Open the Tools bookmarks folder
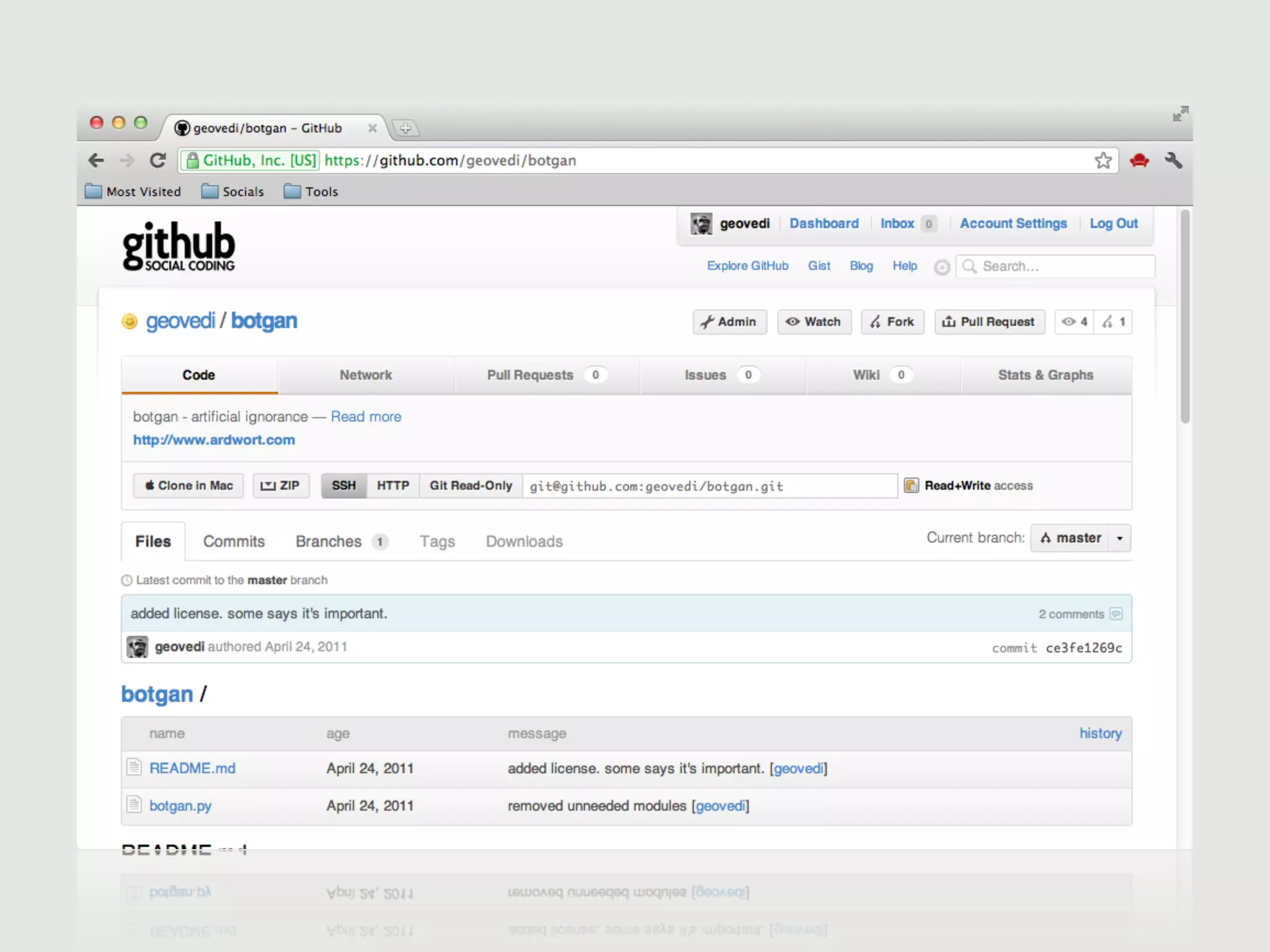 (311, 192)
